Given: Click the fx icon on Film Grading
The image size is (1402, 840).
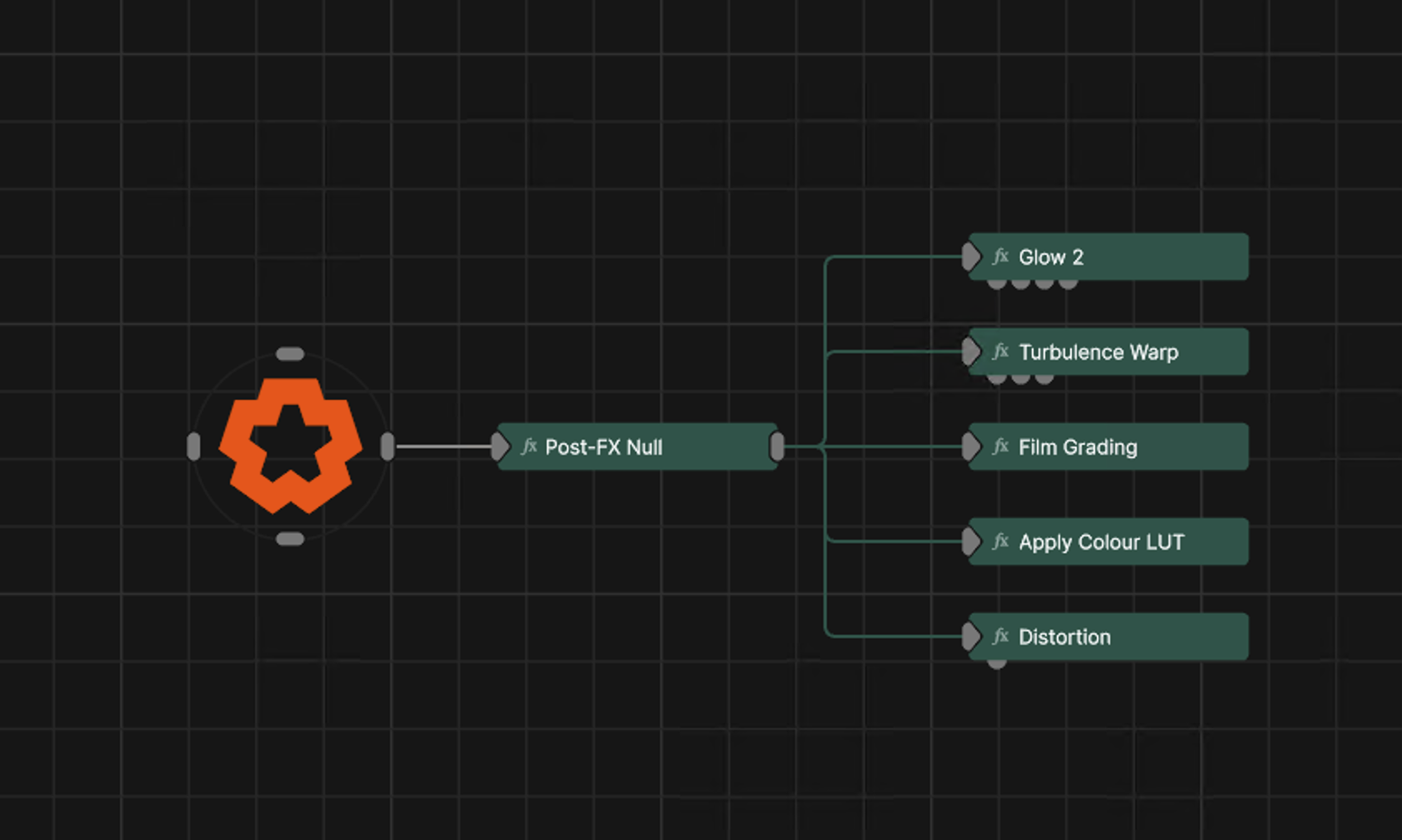Looking at the screenshot, I should (1000, 447).
